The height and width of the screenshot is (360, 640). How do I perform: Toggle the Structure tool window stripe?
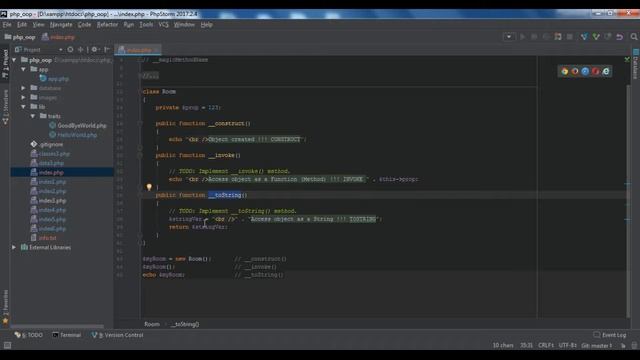point(5,107)
